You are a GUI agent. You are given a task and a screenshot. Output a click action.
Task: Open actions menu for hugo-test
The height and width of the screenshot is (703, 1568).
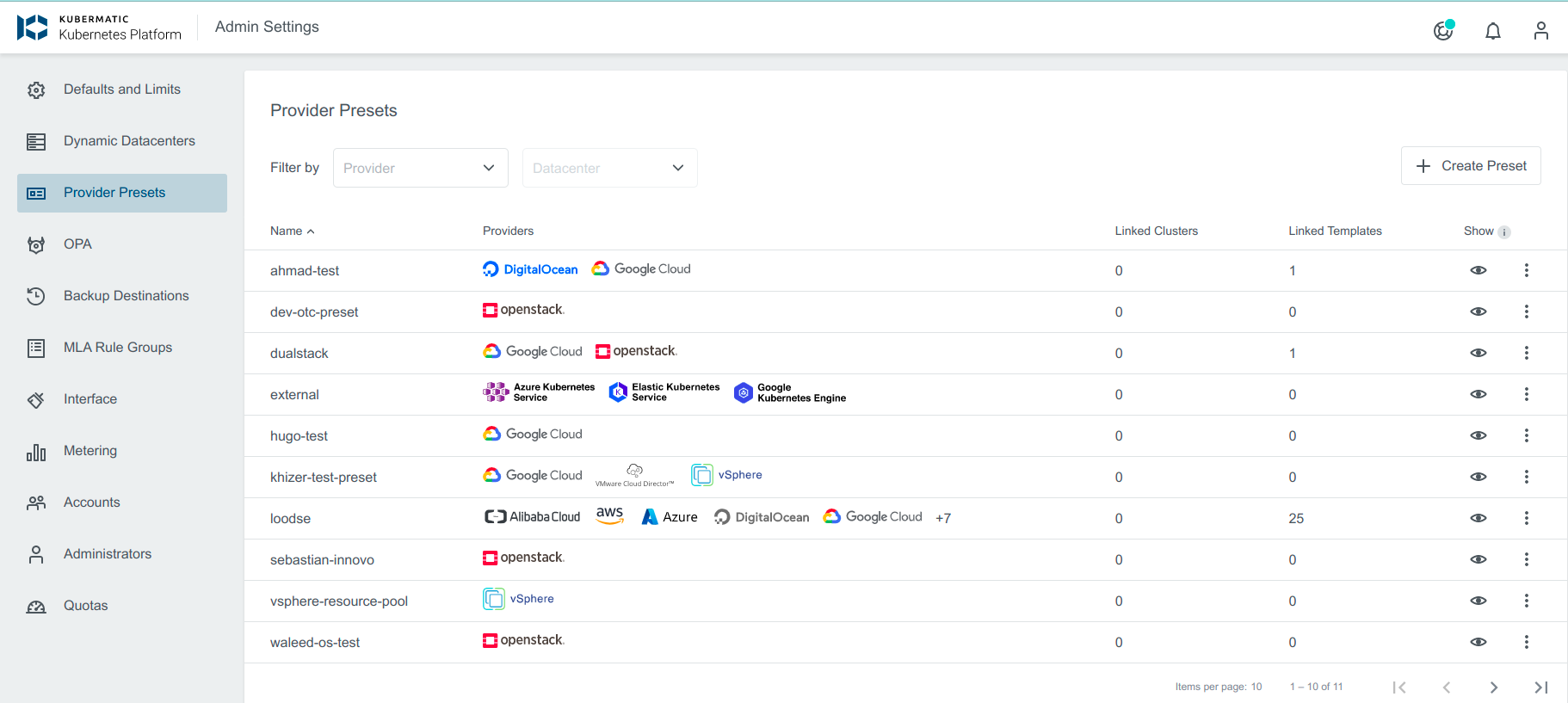coord(1527,435)
